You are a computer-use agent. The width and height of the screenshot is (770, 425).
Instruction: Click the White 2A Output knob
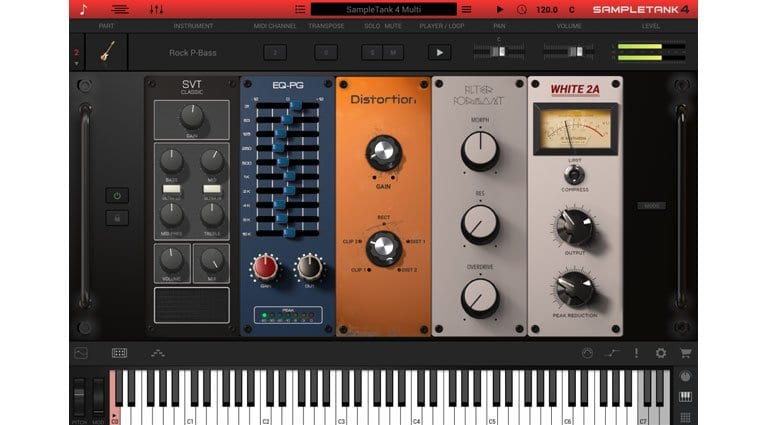pos(575,227)
